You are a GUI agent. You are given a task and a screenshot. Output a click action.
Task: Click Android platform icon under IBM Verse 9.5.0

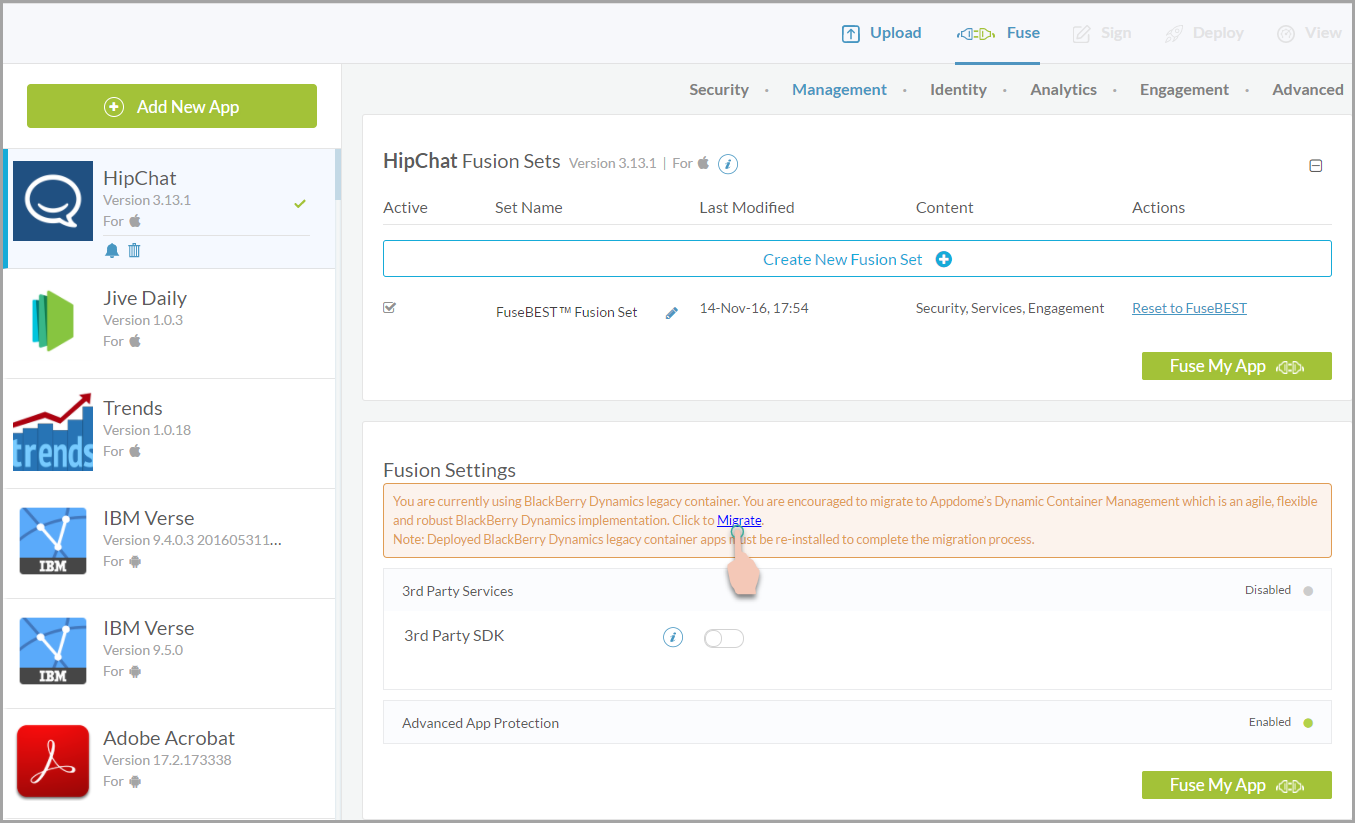tap(135, 671)
